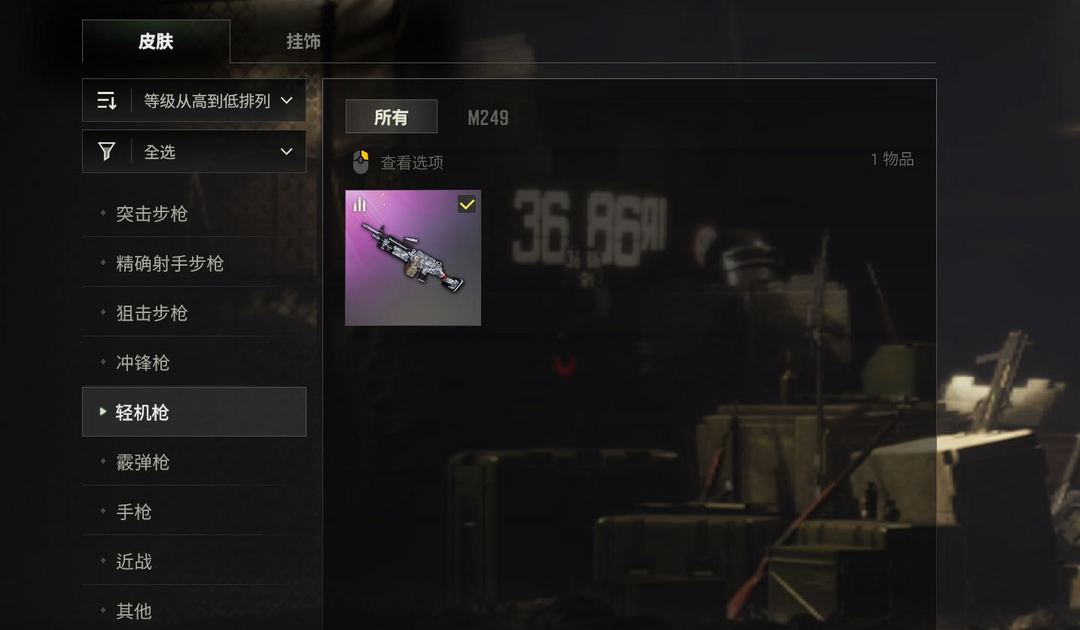
Task: Click the bar-level icon on the skin tile
Action: [360, 204]
